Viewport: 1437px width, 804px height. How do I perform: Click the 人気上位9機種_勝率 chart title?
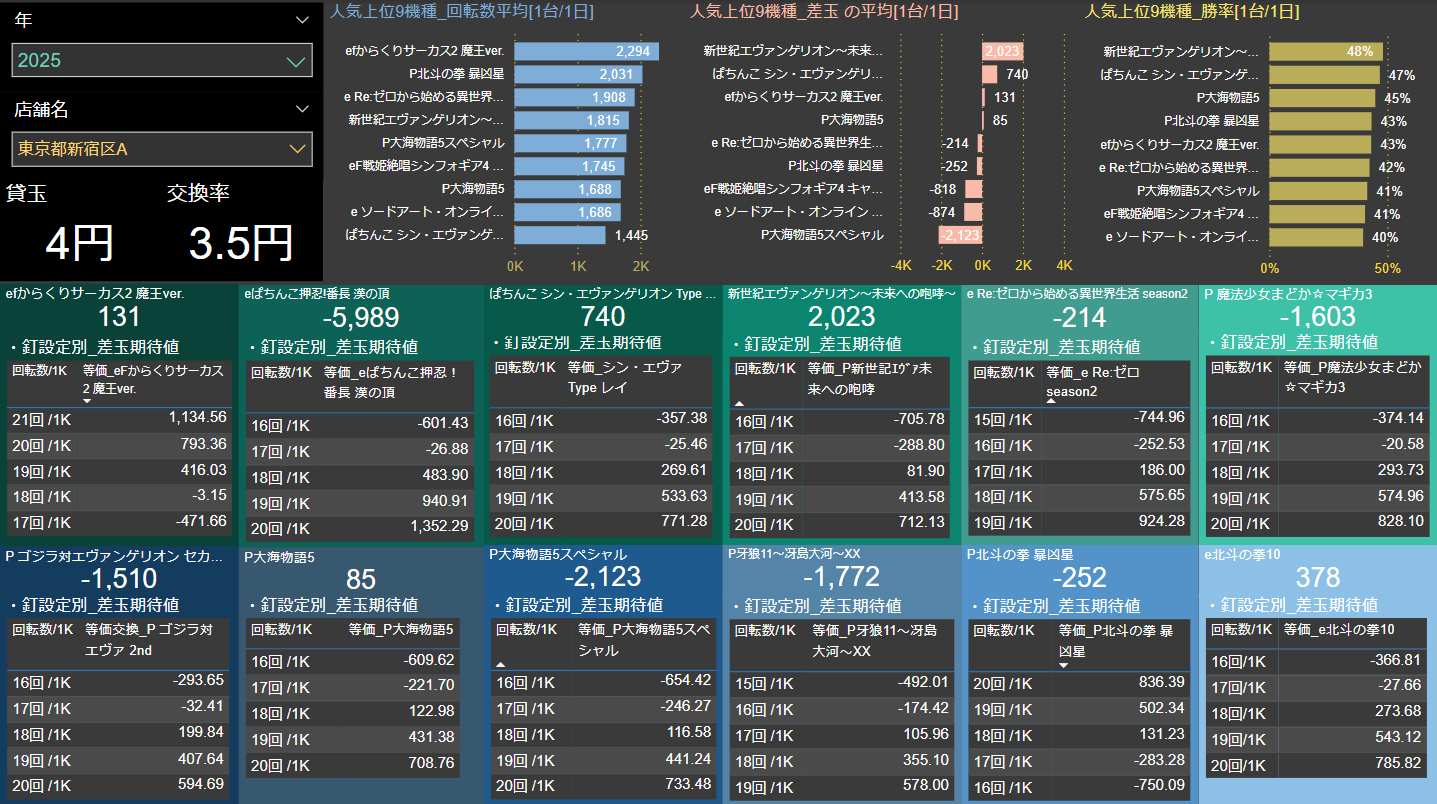point(1192,12)
